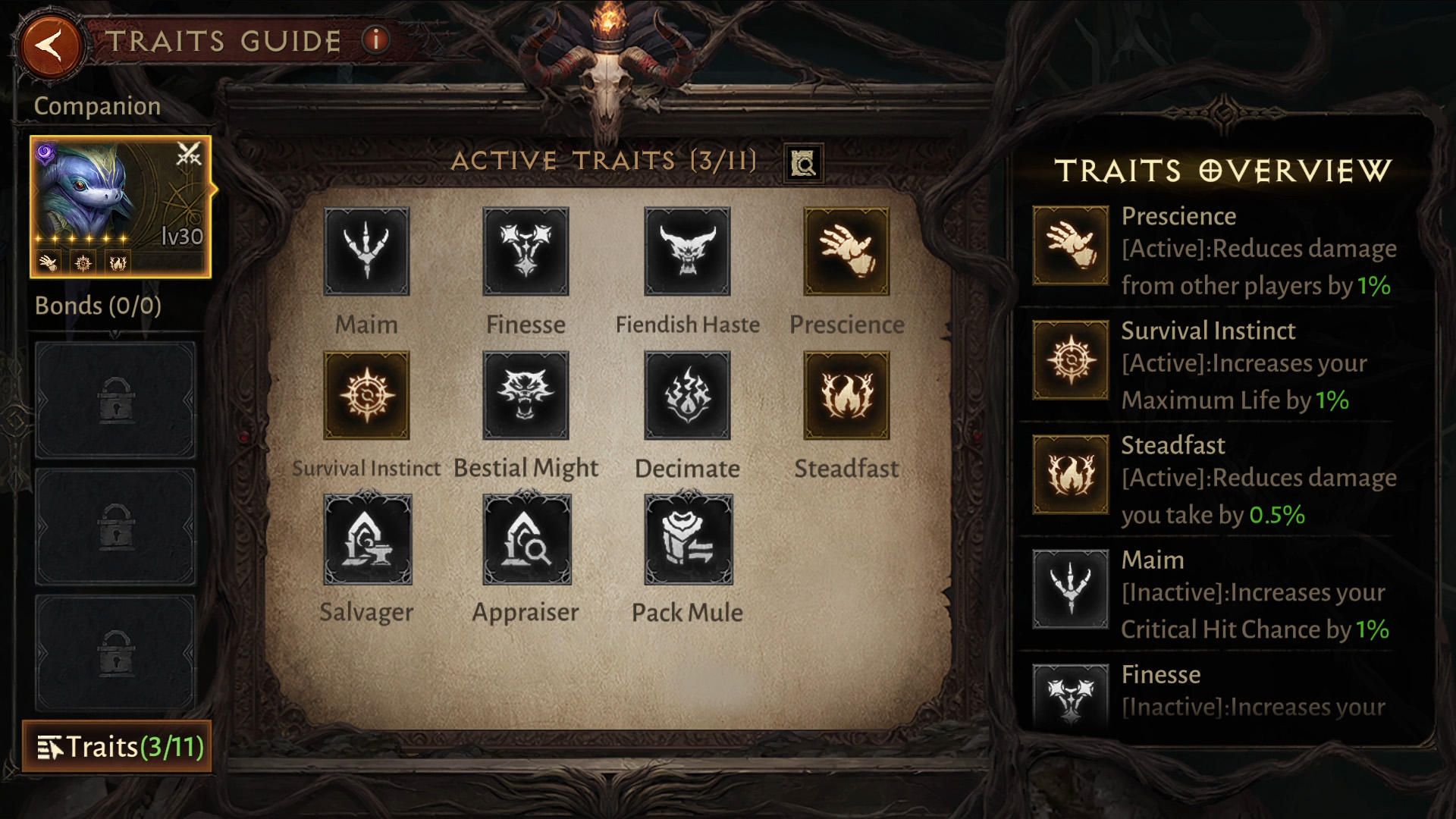Select the Survival Instinct trait icon in grid
This screenshot has height=819, width=1456.
tap(366, 395)
